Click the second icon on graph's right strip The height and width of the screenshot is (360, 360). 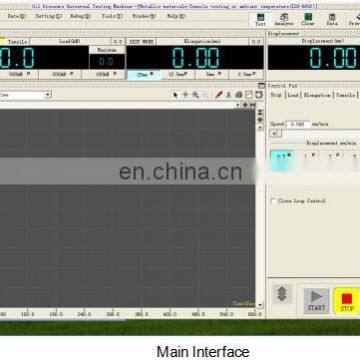click(260, 120)
